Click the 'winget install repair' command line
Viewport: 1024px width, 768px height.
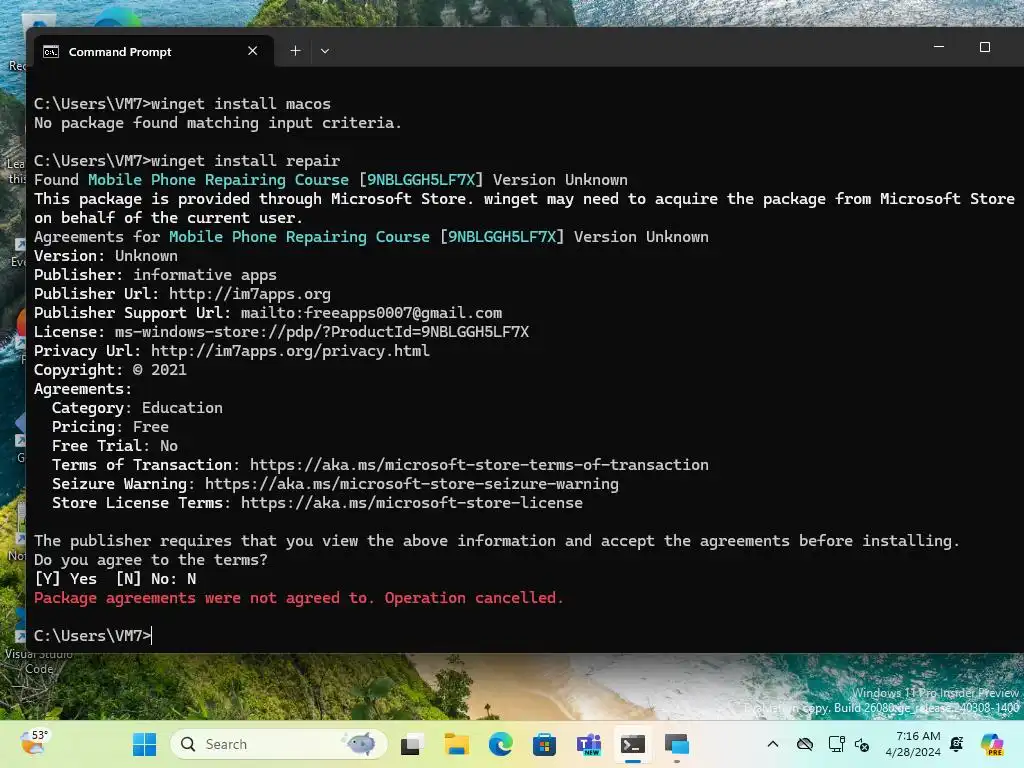187,161
